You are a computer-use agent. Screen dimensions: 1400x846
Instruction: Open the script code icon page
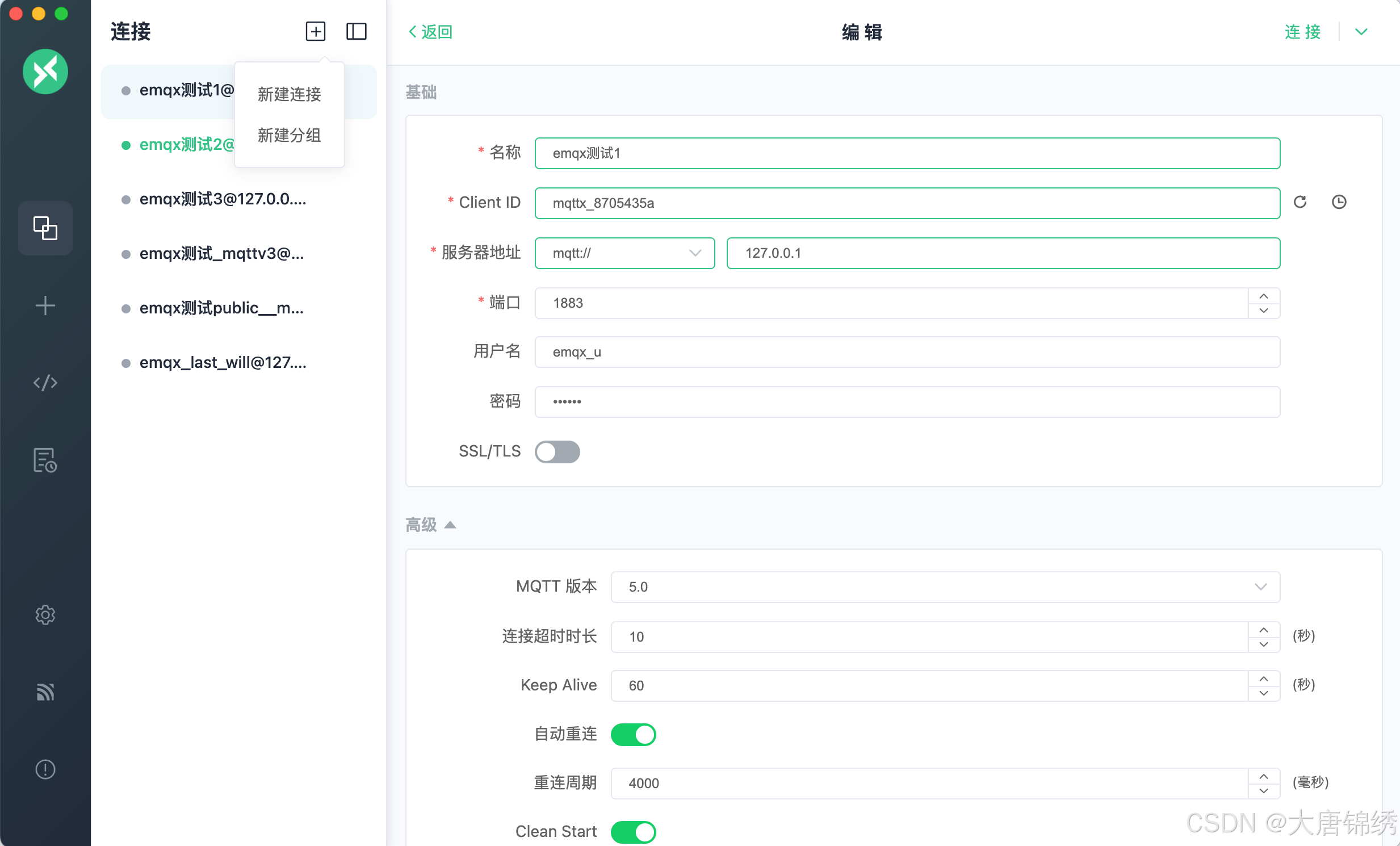point(45,382)
